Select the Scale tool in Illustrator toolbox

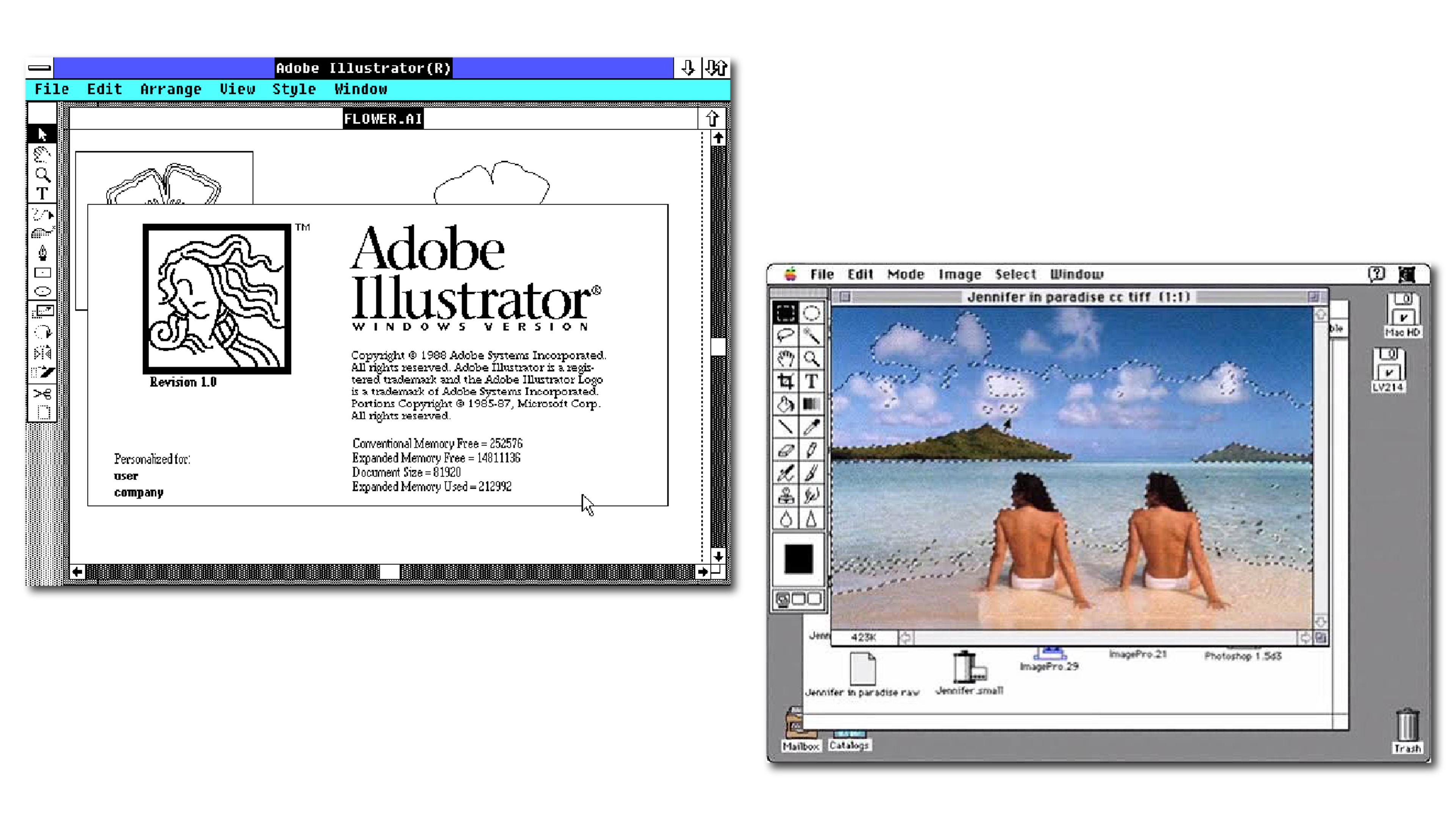click(x=42, y=312)
